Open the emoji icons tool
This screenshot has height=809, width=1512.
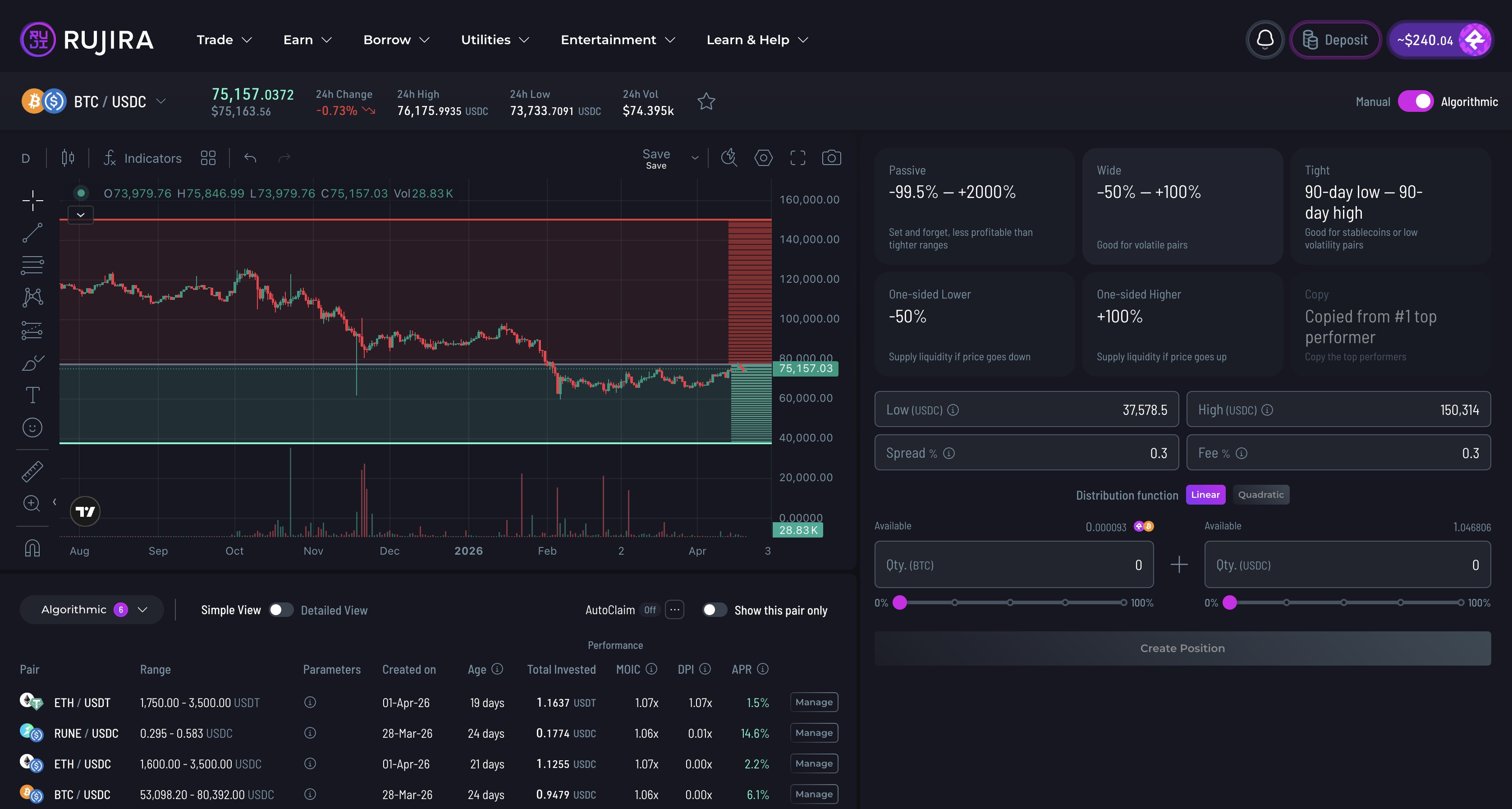32,427
